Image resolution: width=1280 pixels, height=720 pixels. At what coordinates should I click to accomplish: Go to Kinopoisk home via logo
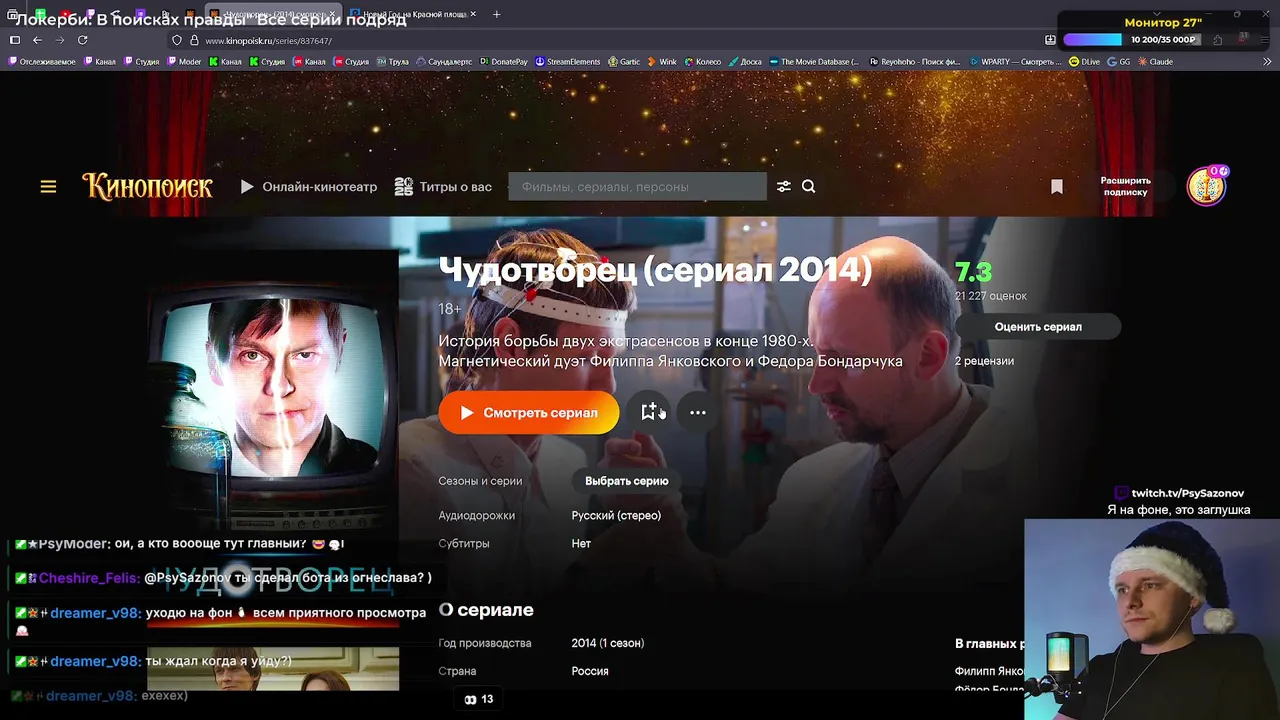[148, 186]
